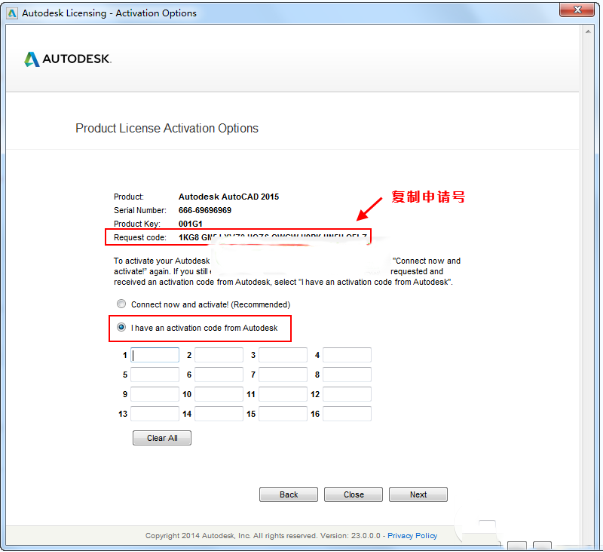Viewport: 603px width, 552px height.
Task: Select product key 001G1
Action: point(190,223)
